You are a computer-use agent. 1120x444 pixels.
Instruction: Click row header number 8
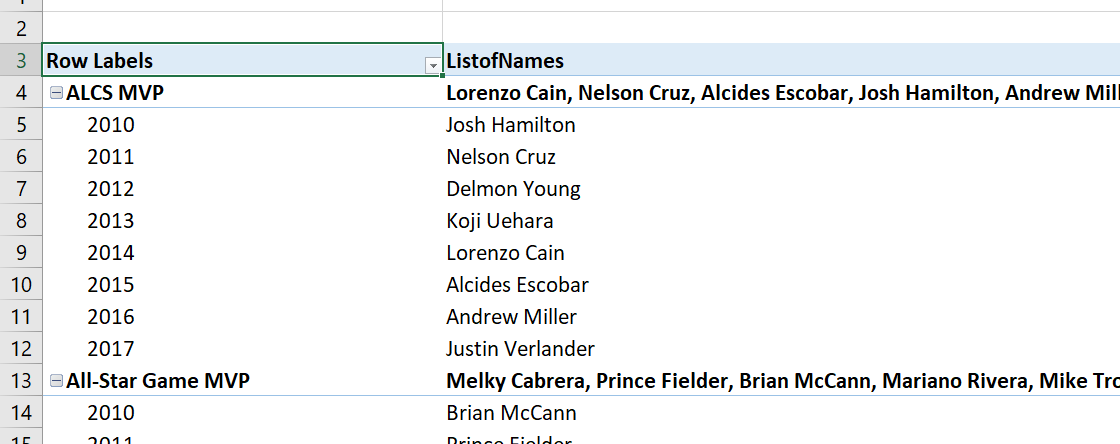point(20,221)
